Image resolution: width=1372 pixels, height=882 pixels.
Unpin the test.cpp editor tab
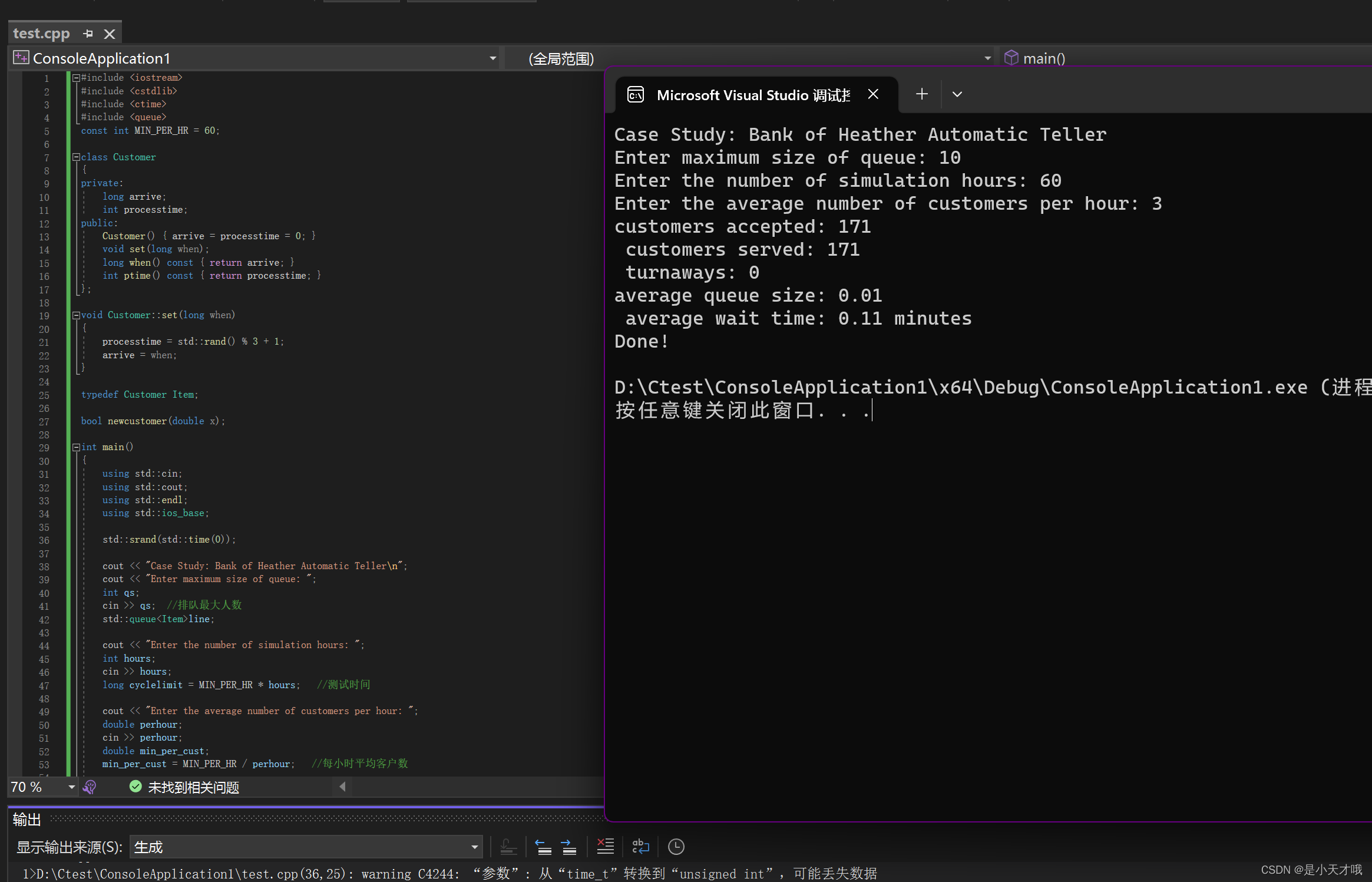pos(88,33)
